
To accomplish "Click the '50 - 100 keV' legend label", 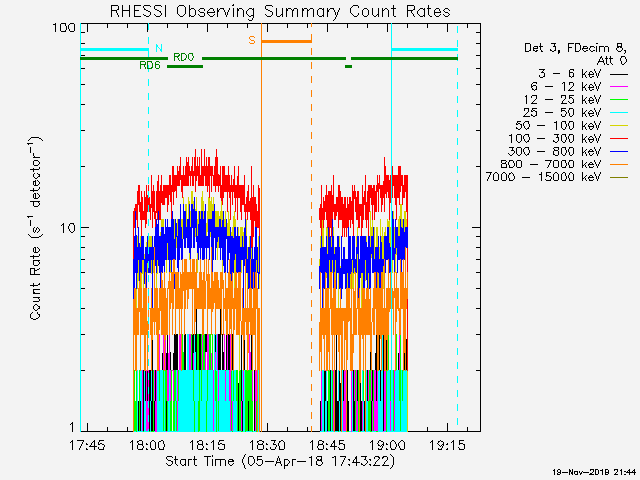I will point(558,125).
